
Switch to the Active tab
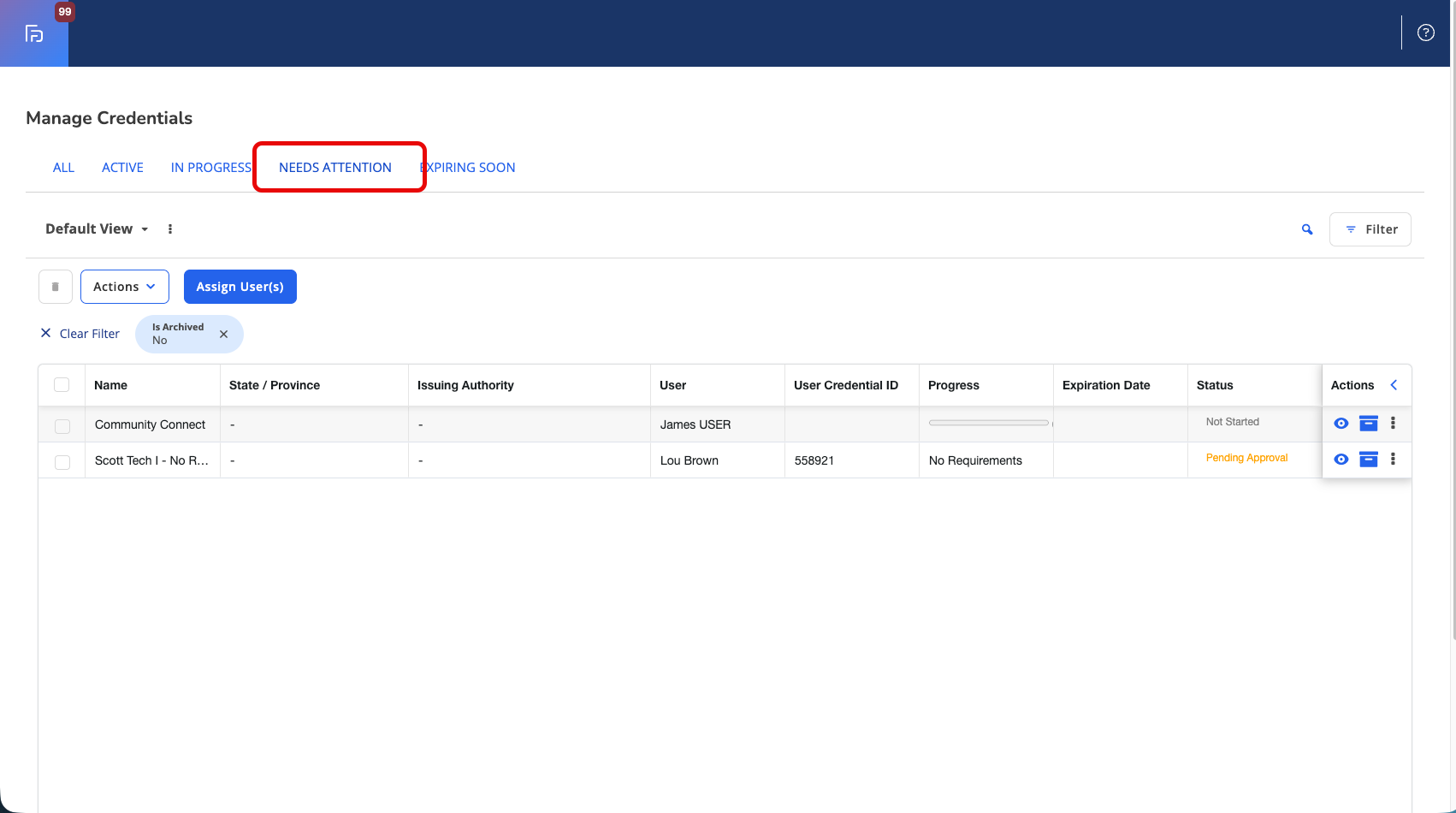(x=122, y=168)
